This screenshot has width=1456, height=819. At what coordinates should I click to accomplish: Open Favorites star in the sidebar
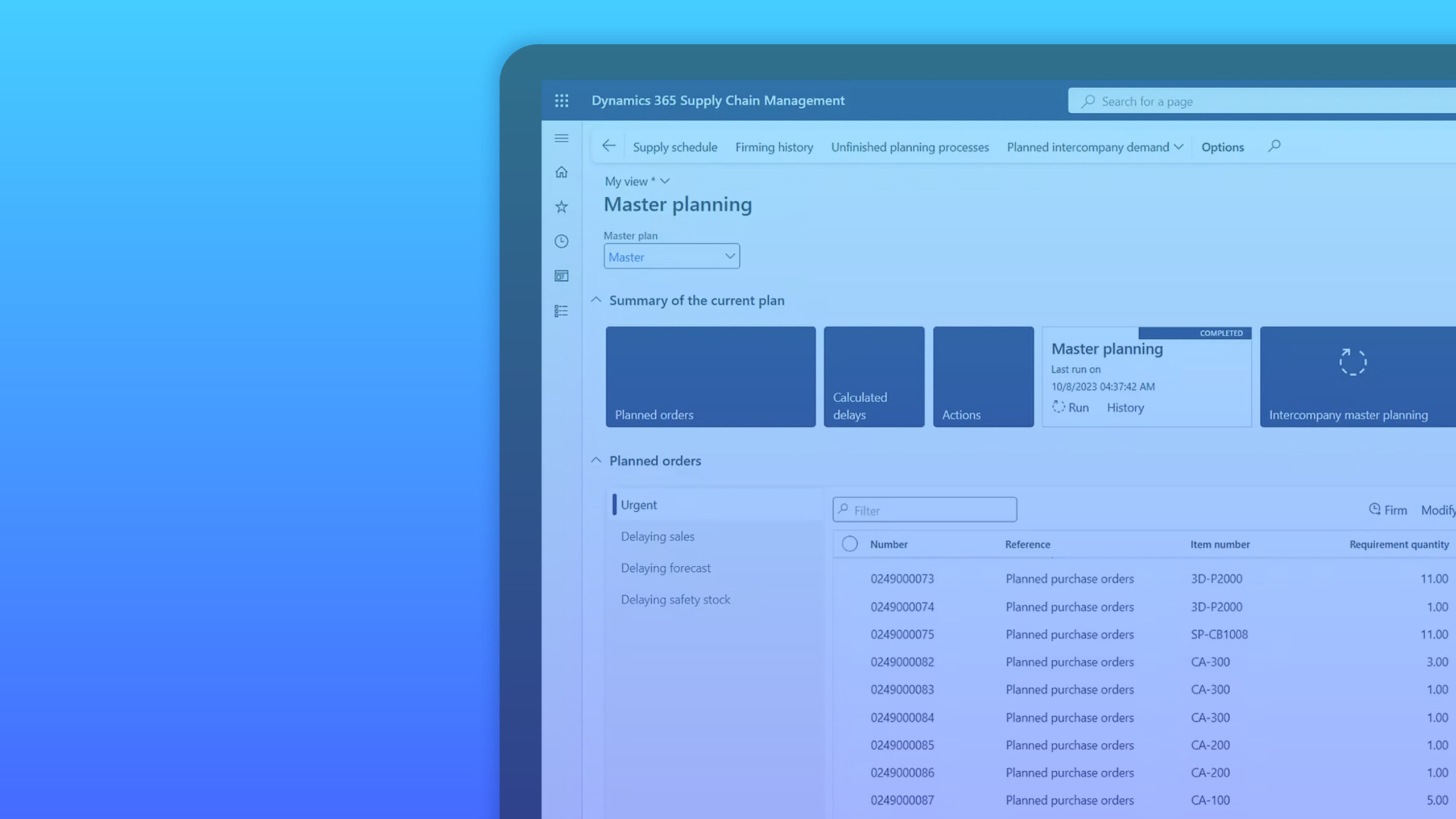561,206
